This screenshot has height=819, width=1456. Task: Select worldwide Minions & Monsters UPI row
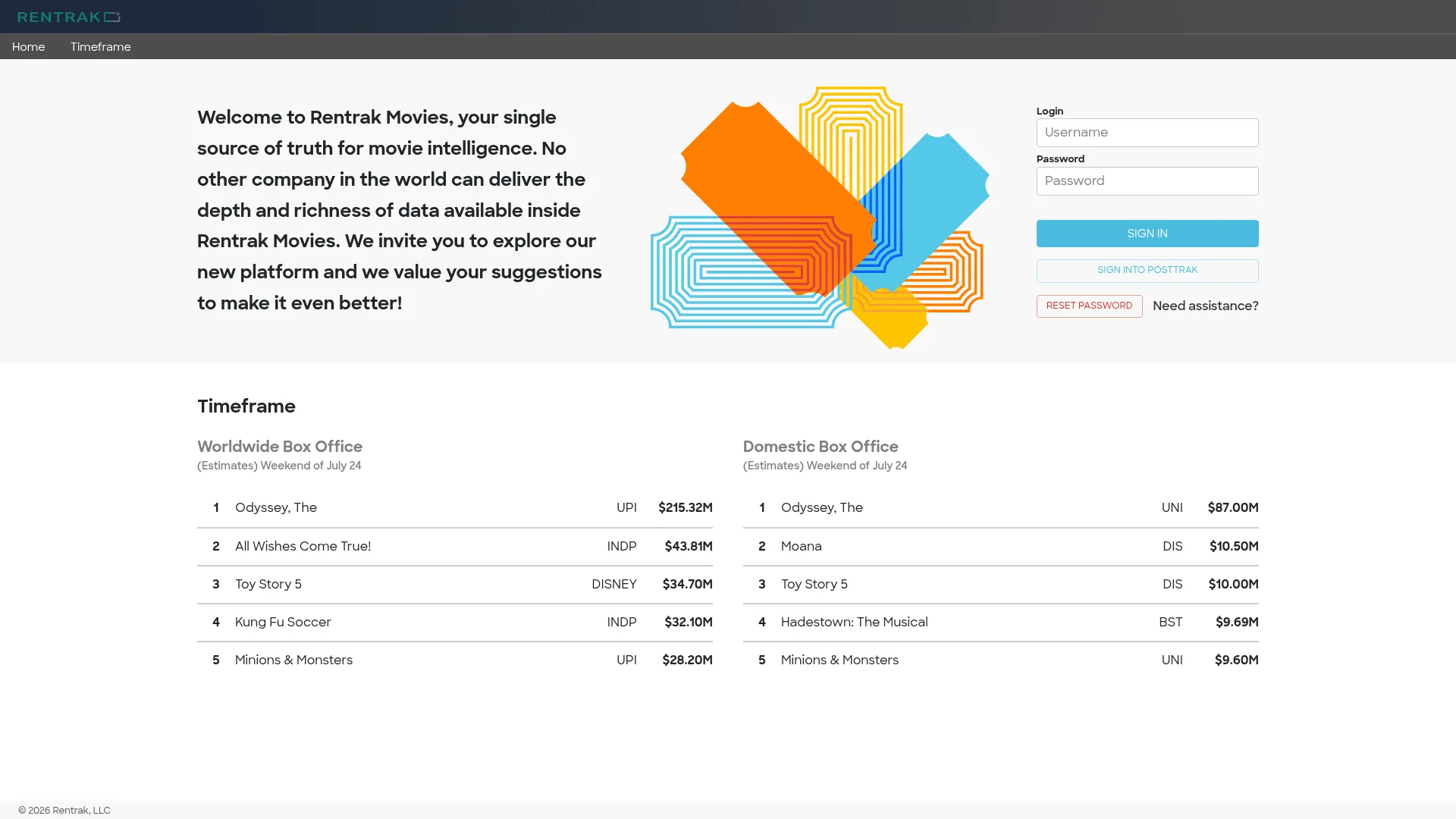pos(455,661)
